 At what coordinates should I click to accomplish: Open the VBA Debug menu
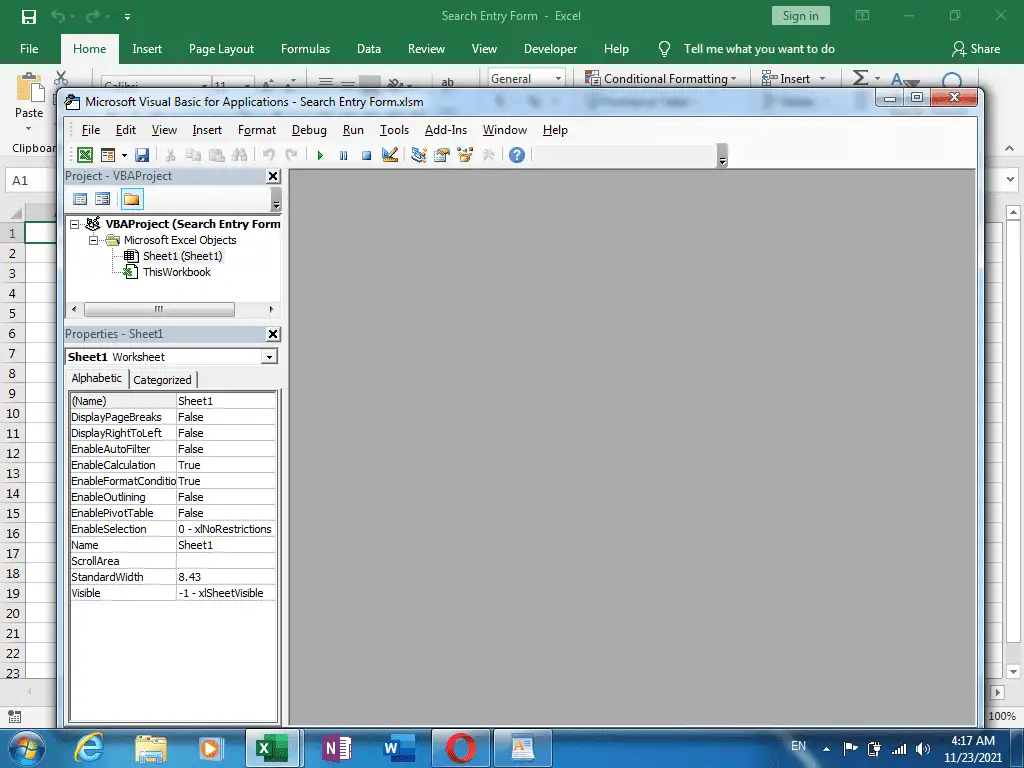tap(309, 130)
